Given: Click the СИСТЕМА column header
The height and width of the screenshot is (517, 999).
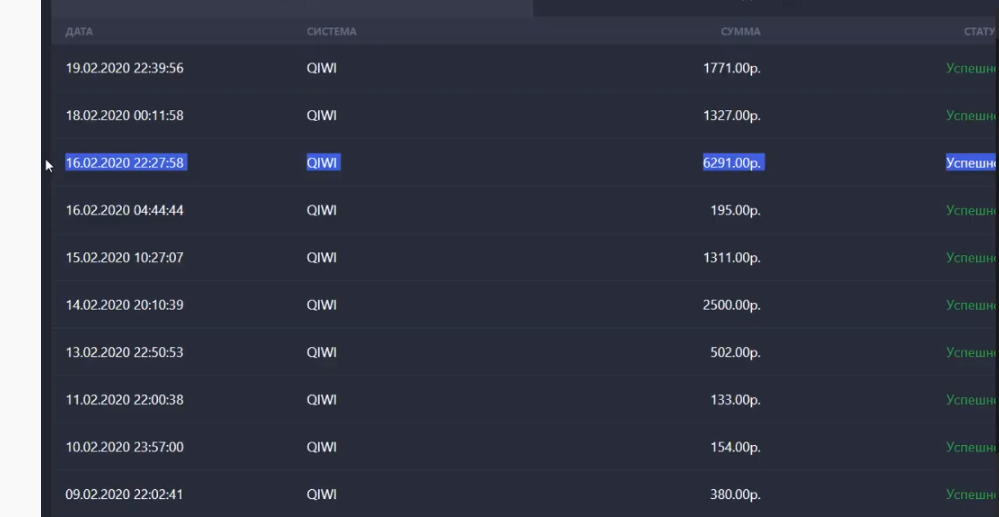Looking at the screenshot, I should point(331,32).
